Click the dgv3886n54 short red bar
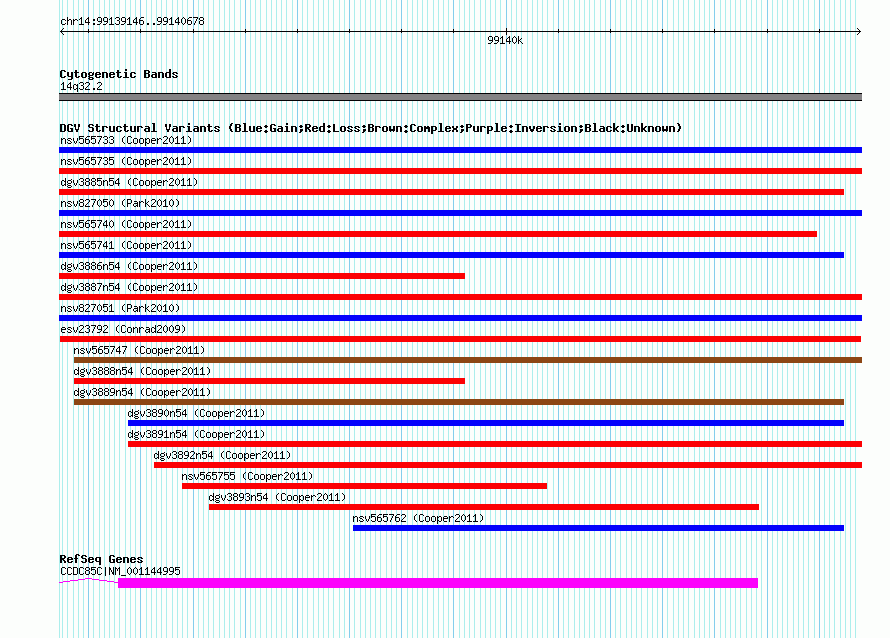This screenshot has width=890, height=638. tap(262, 276)
